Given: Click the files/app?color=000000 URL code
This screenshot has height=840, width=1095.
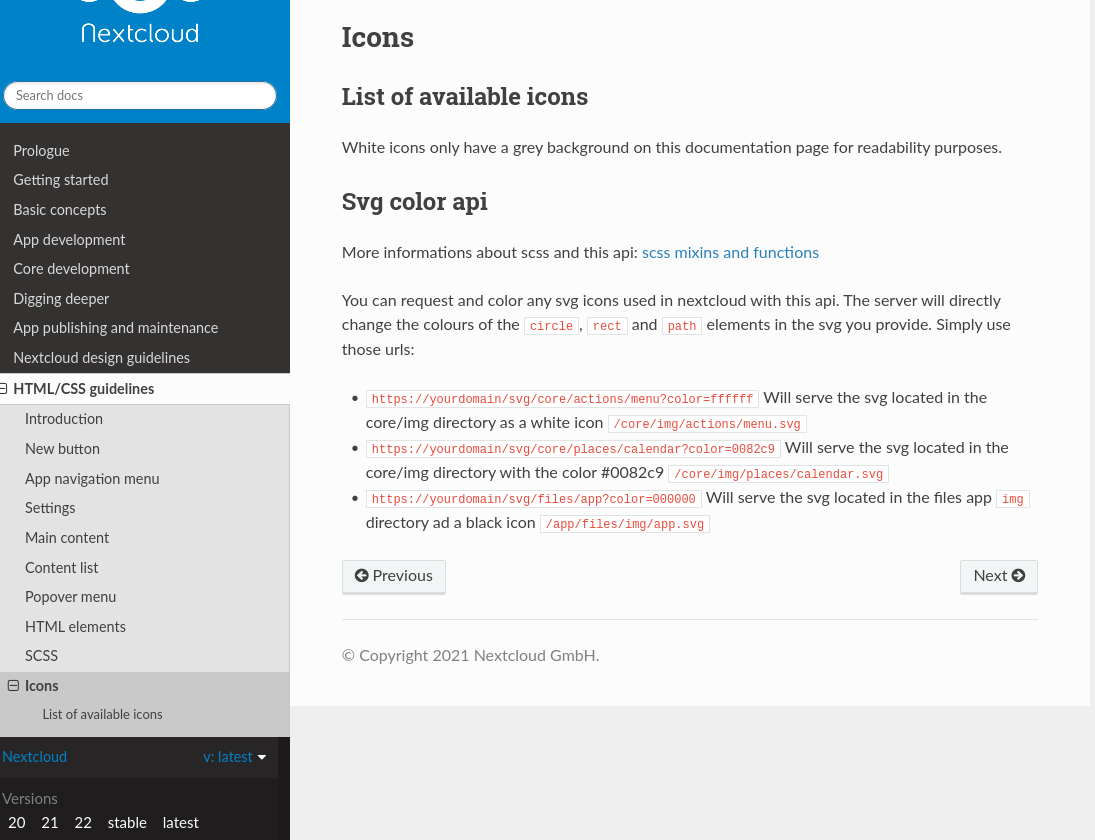Looking at the screenshot, I should pyautogui.click(x=534, y=499).
